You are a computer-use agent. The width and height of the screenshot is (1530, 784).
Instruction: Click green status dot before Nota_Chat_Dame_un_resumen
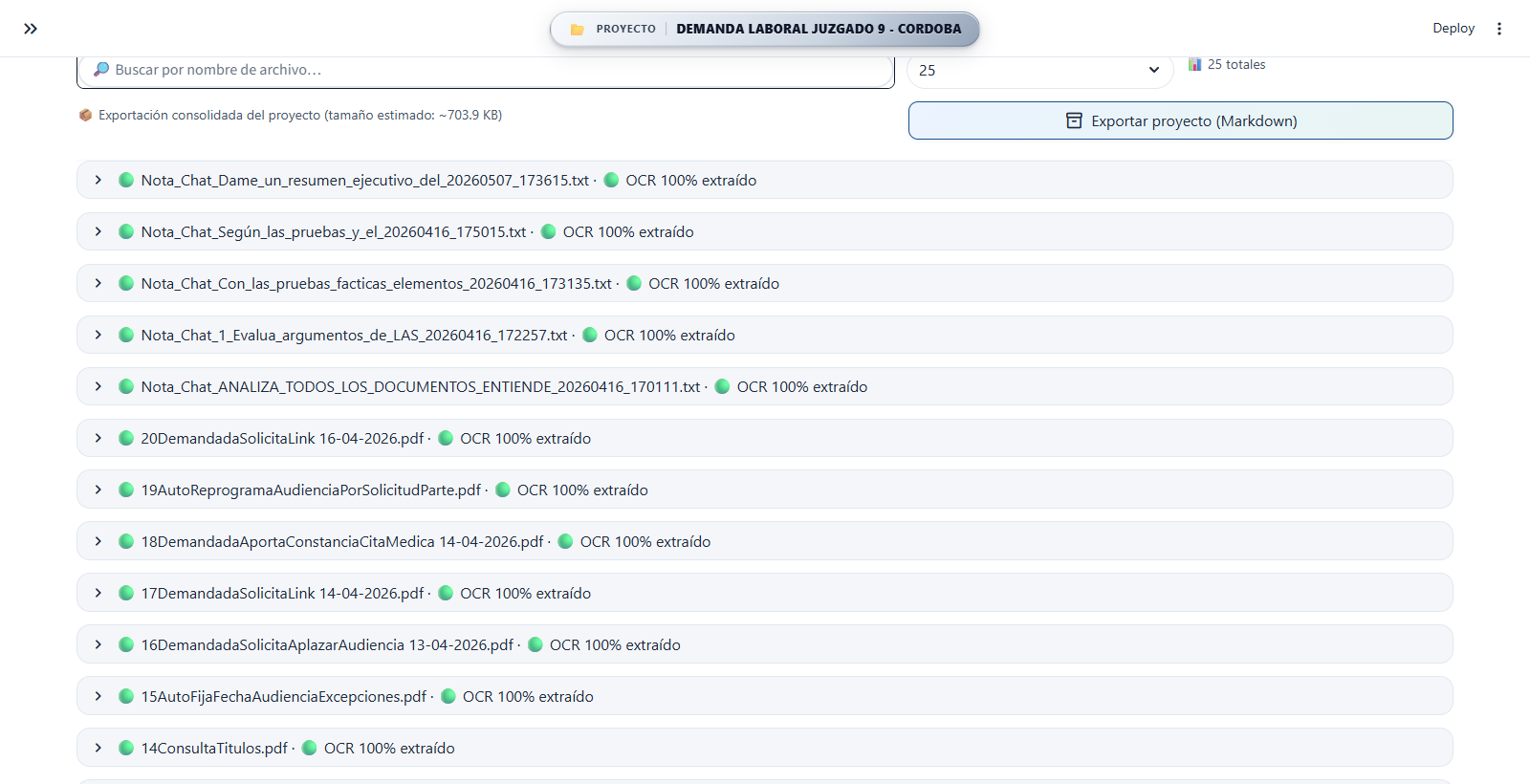(x=126, y=180)
